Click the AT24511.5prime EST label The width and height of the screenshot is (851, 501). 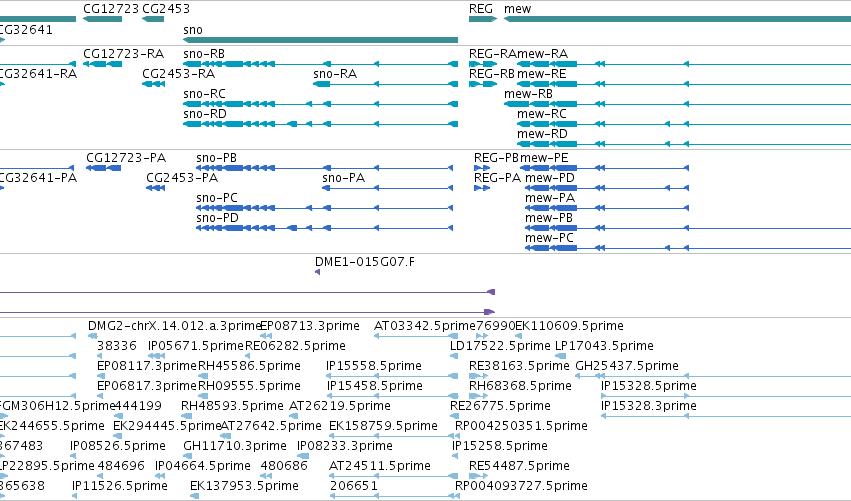380,467
